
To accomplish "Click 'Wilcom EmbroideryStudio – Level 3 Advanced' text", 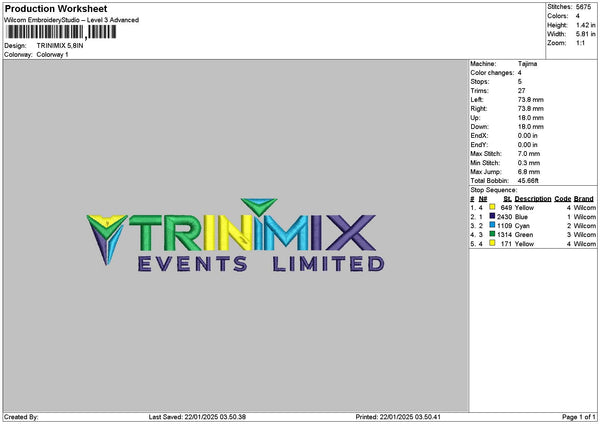I will point(71,20).
